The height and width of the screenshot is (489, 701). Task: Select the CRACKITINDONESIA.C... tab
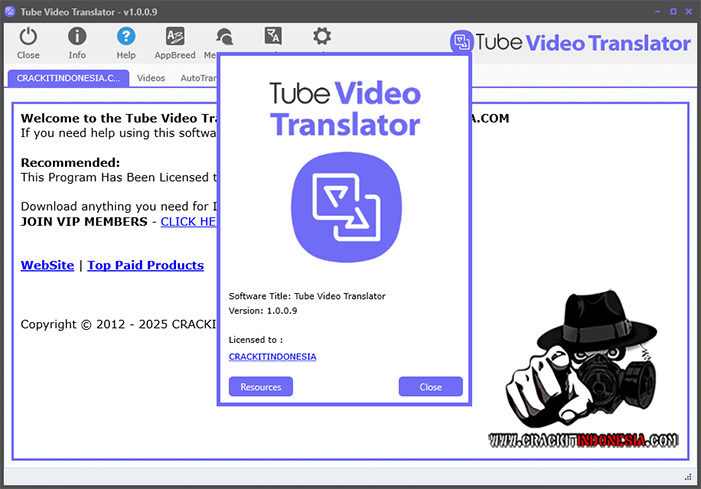[x=67, y=77]
